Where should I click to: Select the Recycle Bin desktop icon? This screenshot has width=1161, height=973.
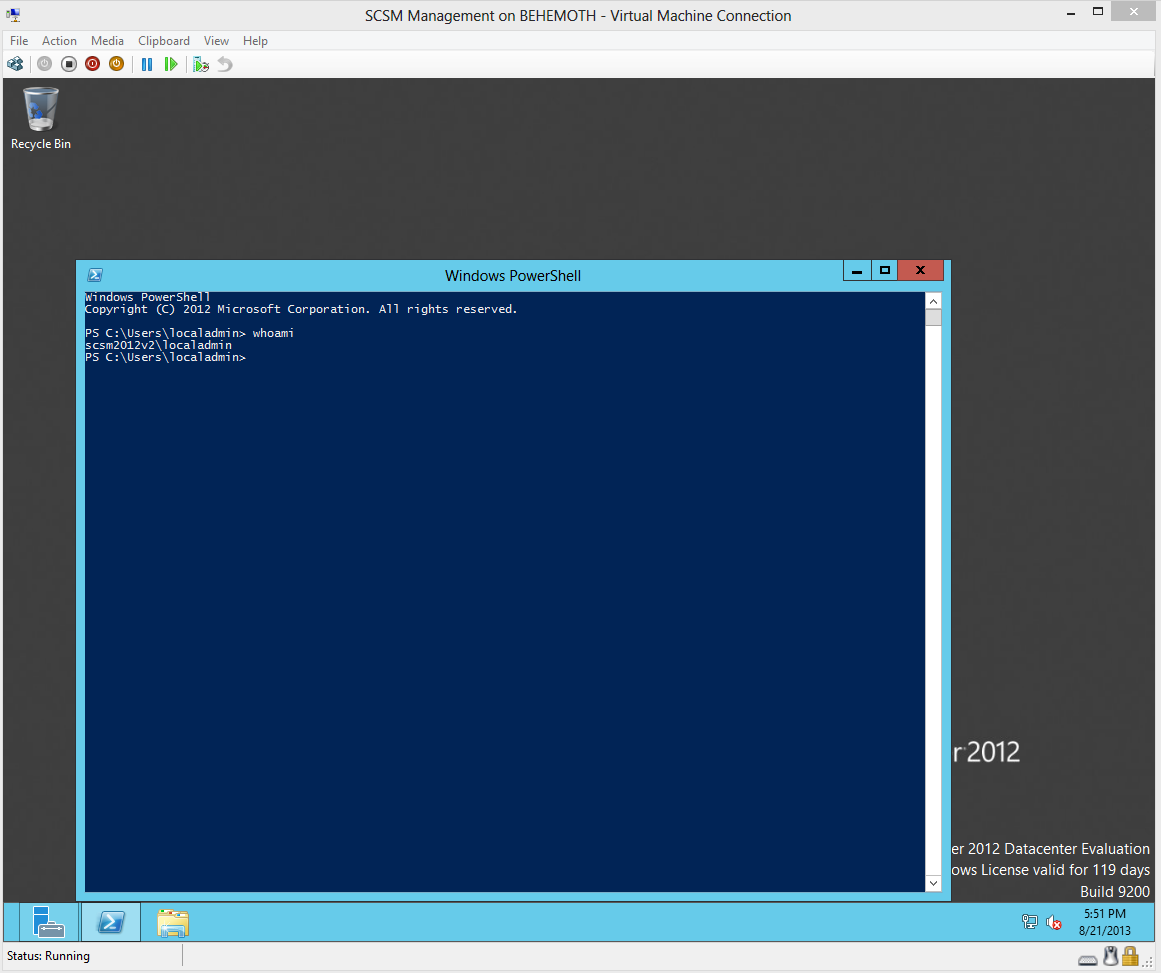pyautogui.click(x=41, y=118)
